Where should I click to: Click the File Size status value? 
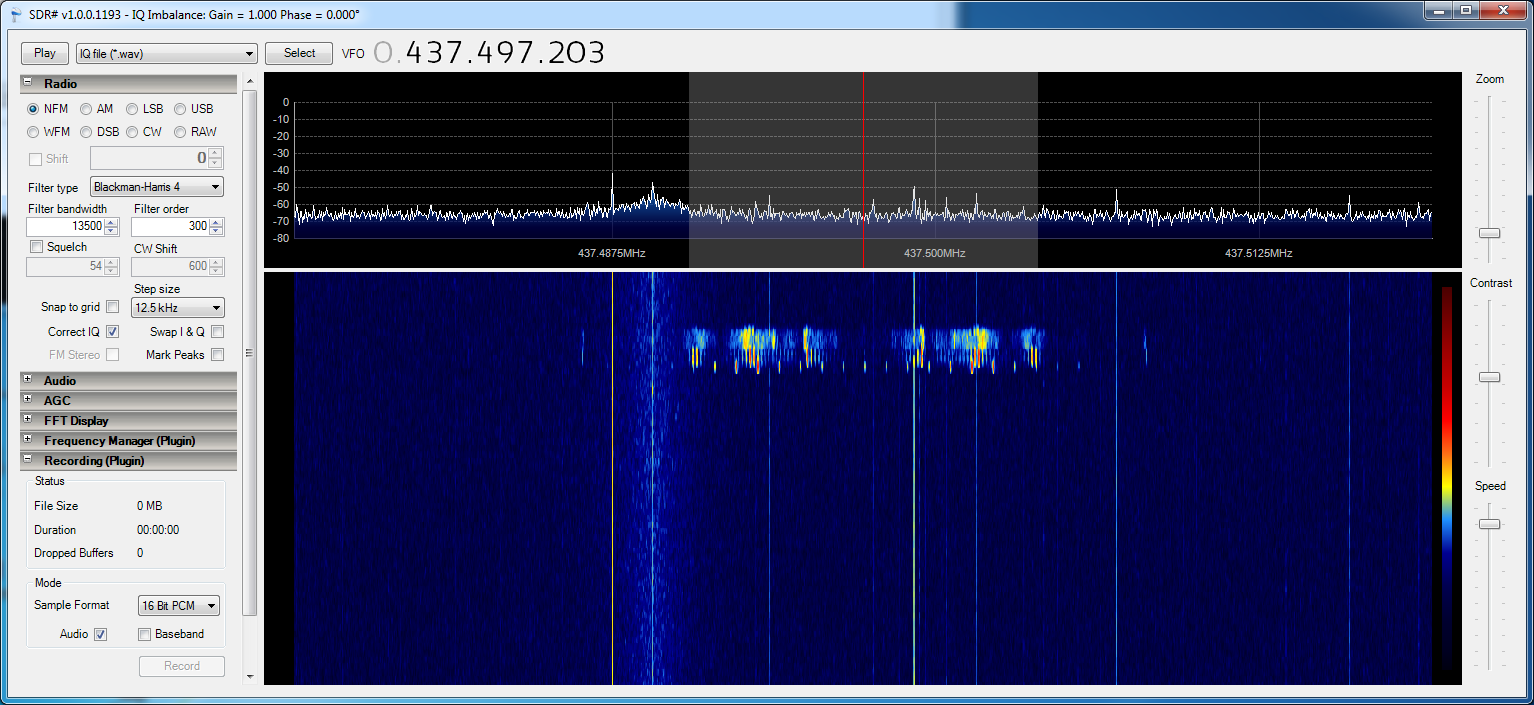click(x=149, y=506)
